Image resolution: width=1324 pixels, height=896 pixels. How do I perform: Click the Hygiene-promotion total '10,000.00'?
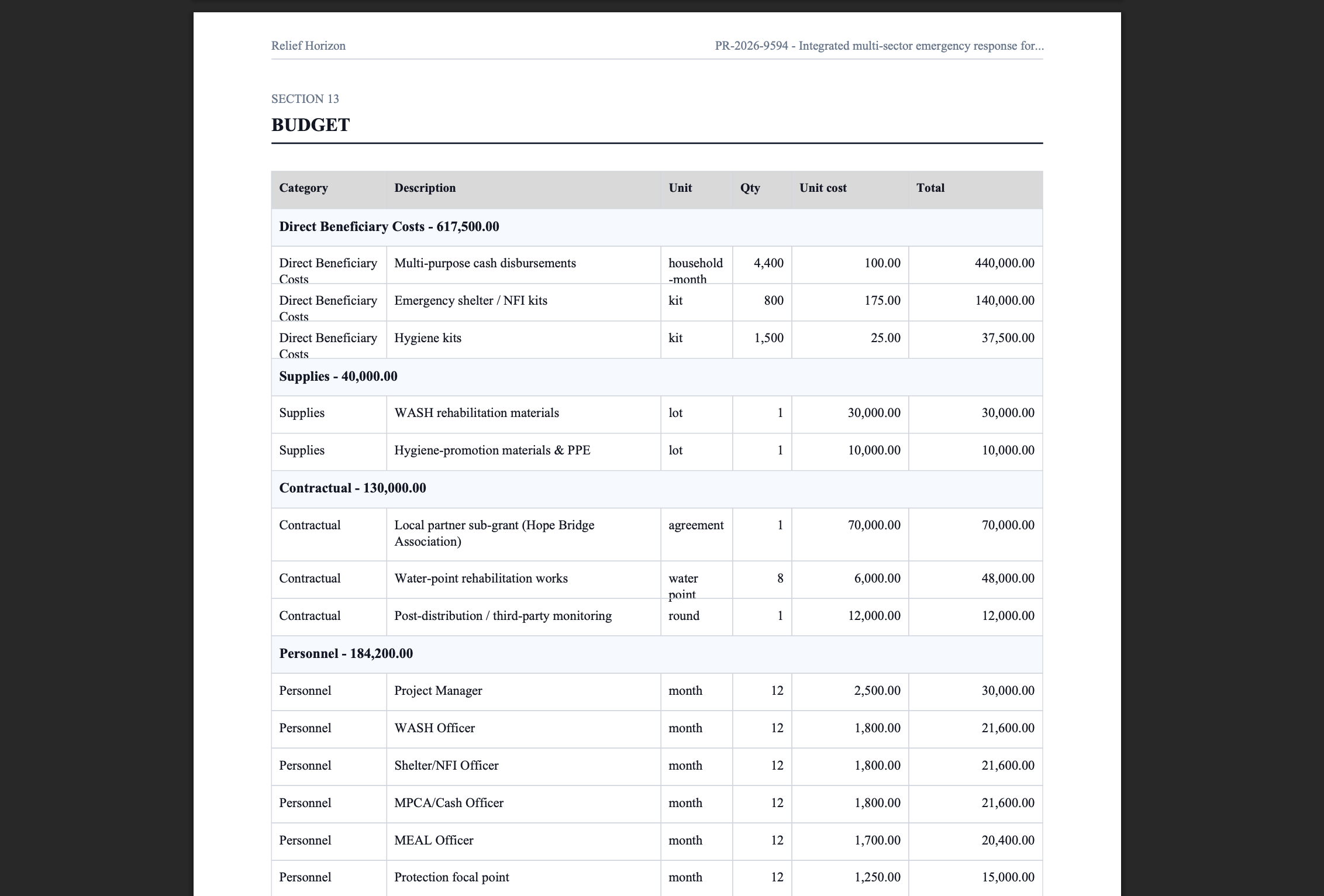click(1008, 450)
